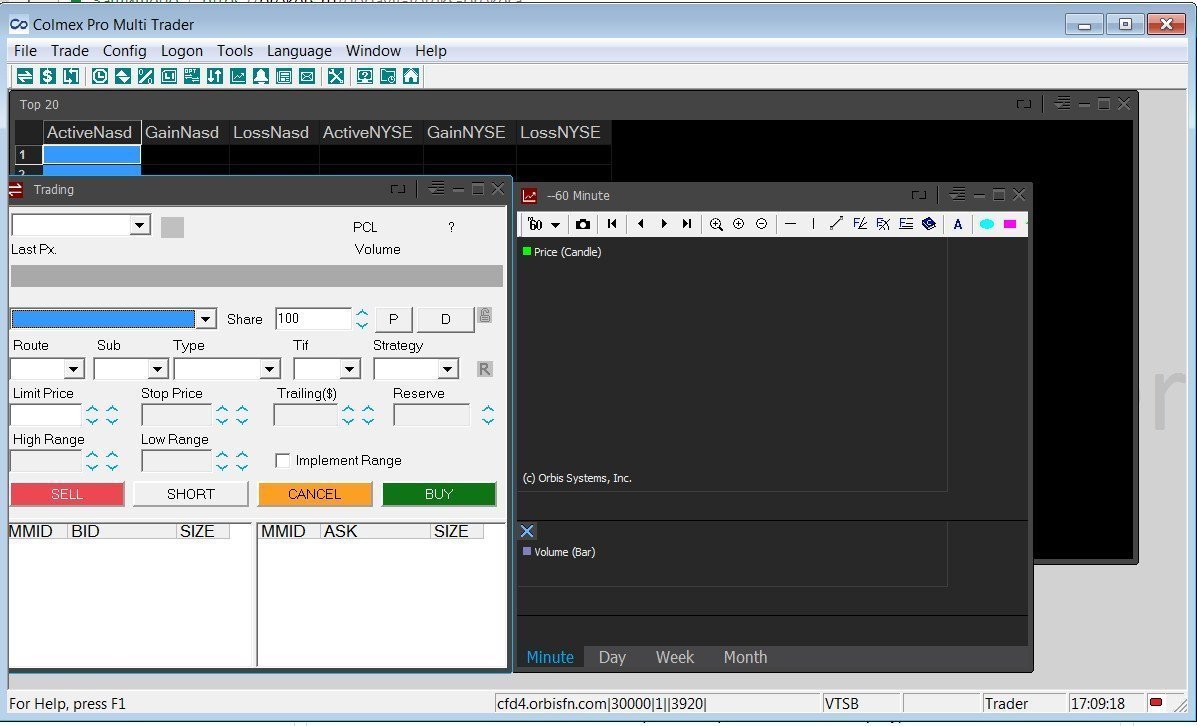1197x726 pixels.
Task: Open the Config menu
Action: tap(124, 51)
